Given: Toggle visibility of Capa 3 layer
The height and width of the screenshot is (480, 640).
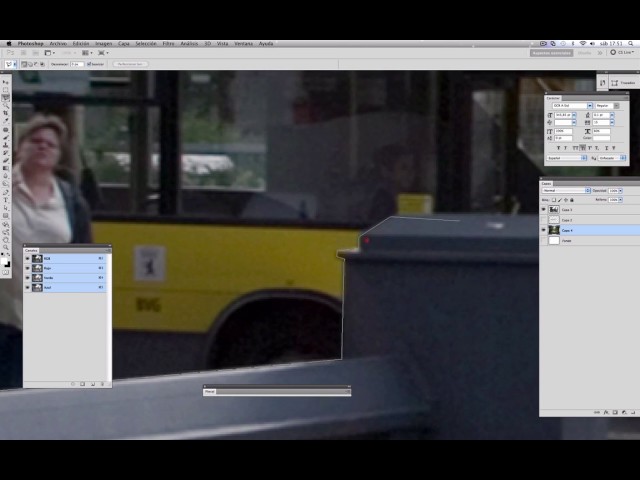Looking at the screenshot, I should (543, 209).
